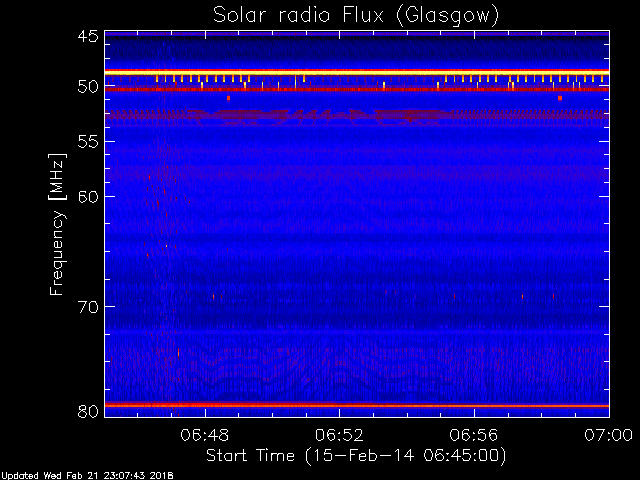Click the plot title 'Solar radio Flux (Glasgow)'
Screen dimensions: 640x480
(x=356, y=16)
